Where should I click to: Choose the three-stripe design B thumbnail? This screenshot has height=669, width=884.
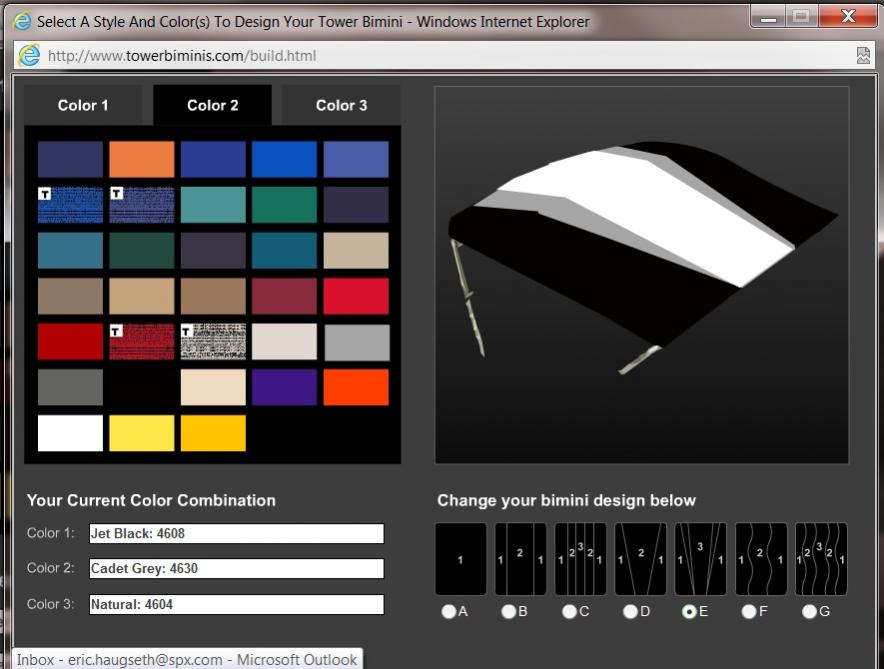pos(521,559)
